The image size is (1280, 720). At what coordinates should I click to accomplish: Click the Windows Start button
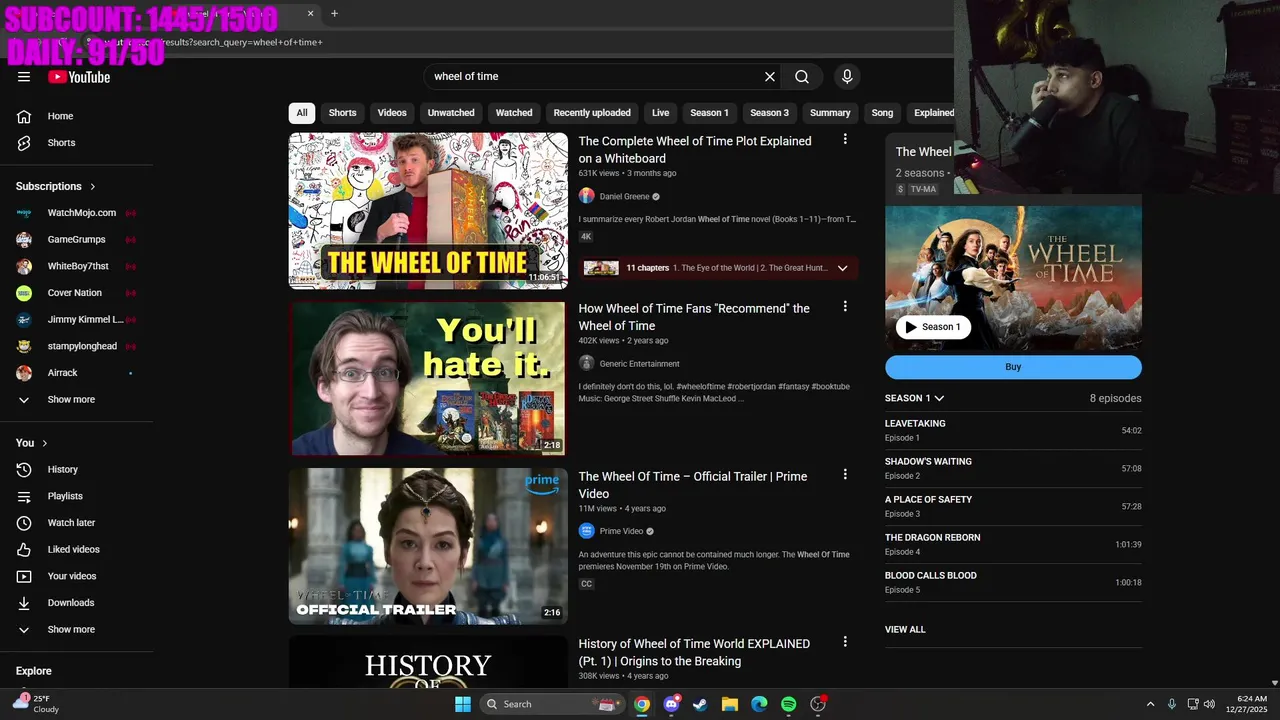point(463,704)
